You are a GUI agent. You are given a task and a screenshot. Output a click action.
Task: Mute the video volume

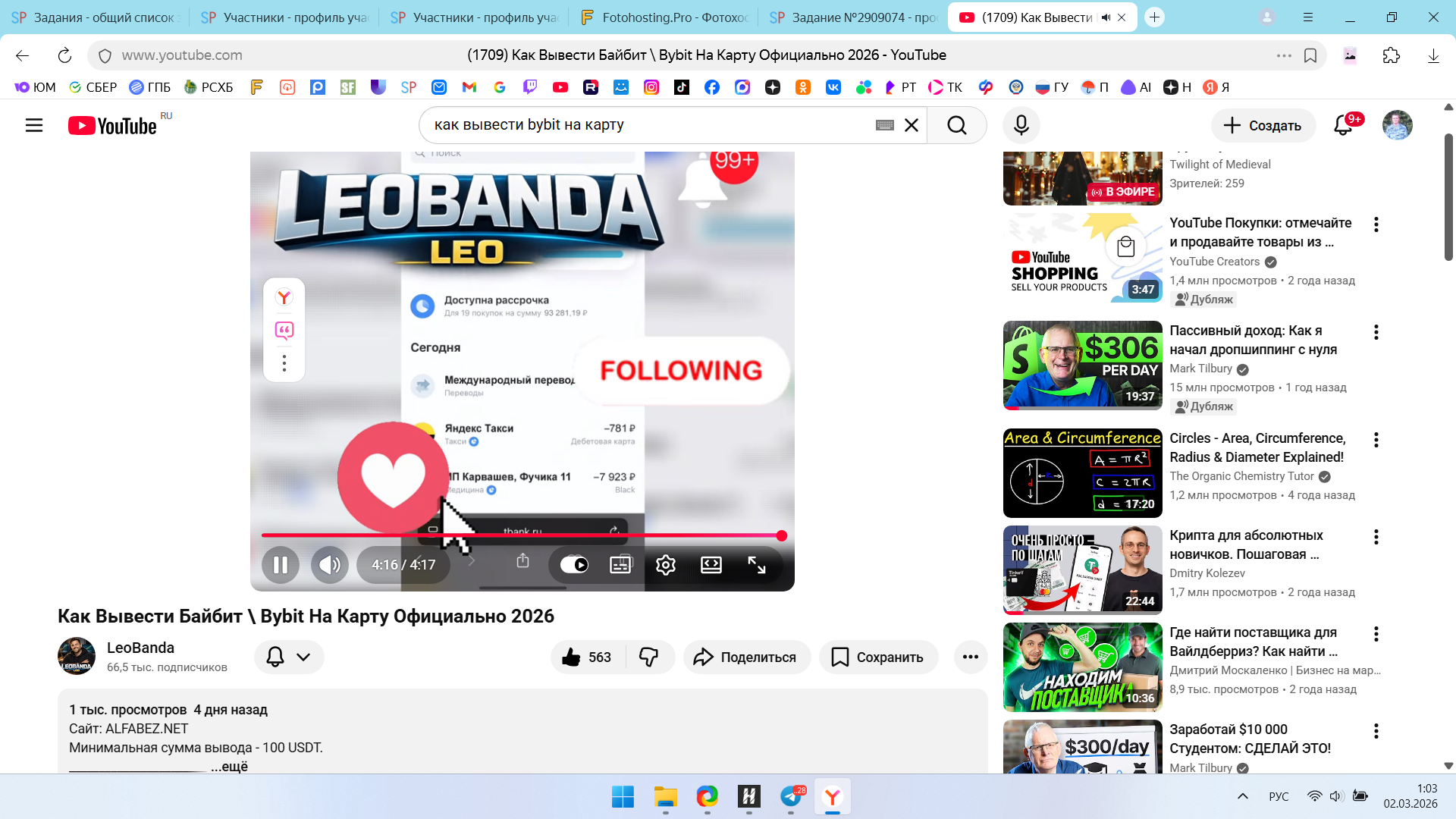pyautogui.click(x=330, y=565)
